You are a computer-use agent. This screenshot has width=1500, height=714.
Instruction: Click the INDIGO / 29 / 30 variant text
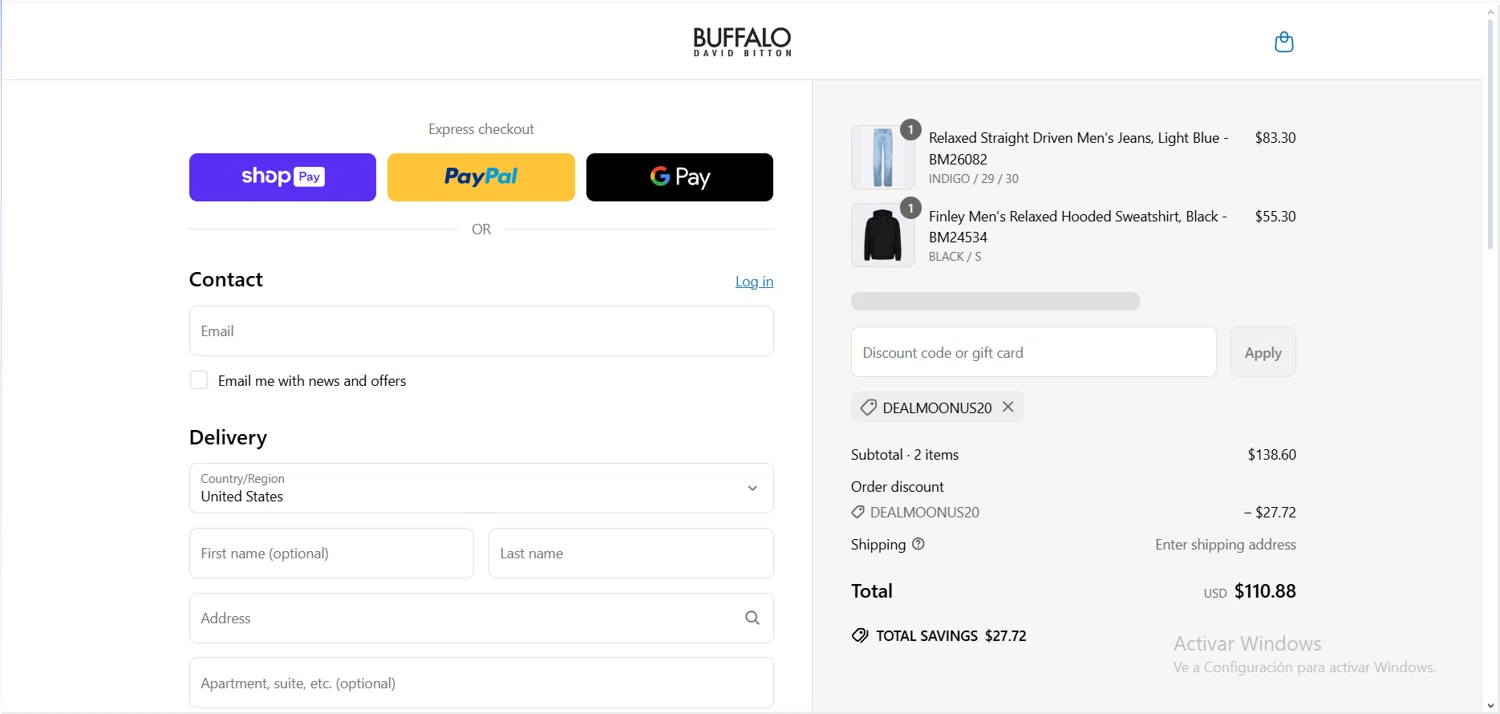coord(974,179)
